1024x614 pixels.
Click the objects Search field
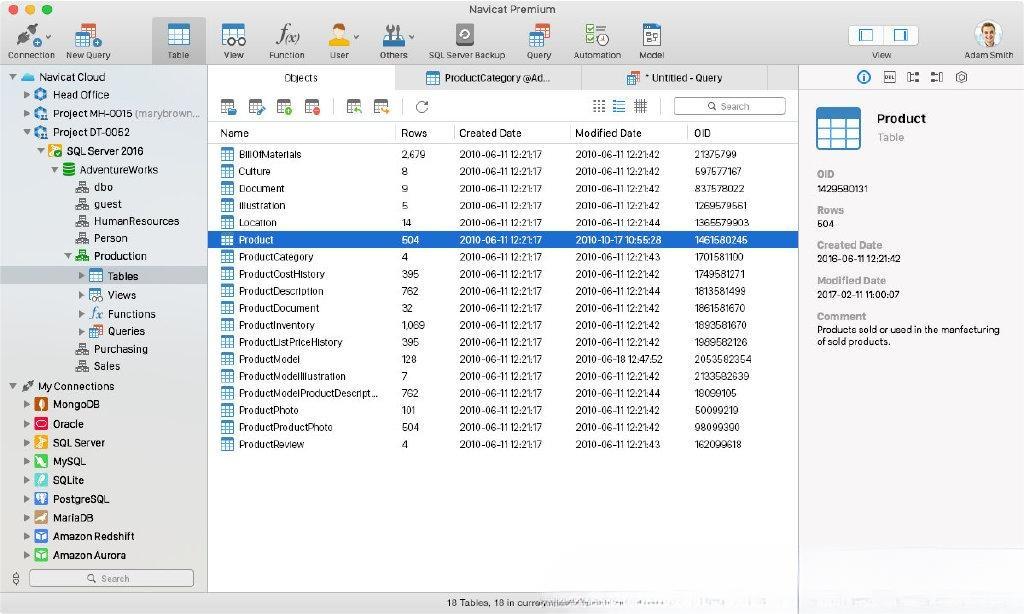tap(729, 106)
